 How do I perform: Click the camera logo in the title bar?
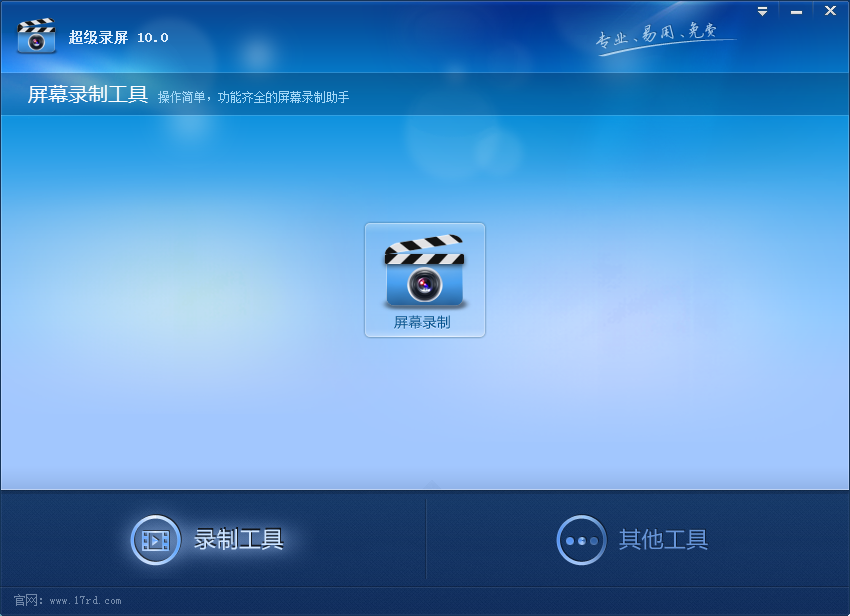[37, 35]
